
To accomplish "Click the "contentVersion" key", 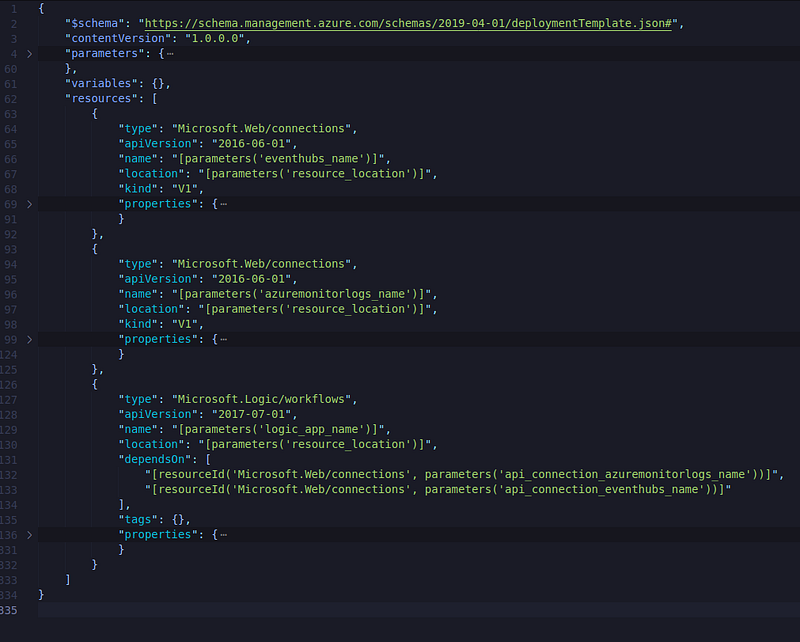I will 118,38.
